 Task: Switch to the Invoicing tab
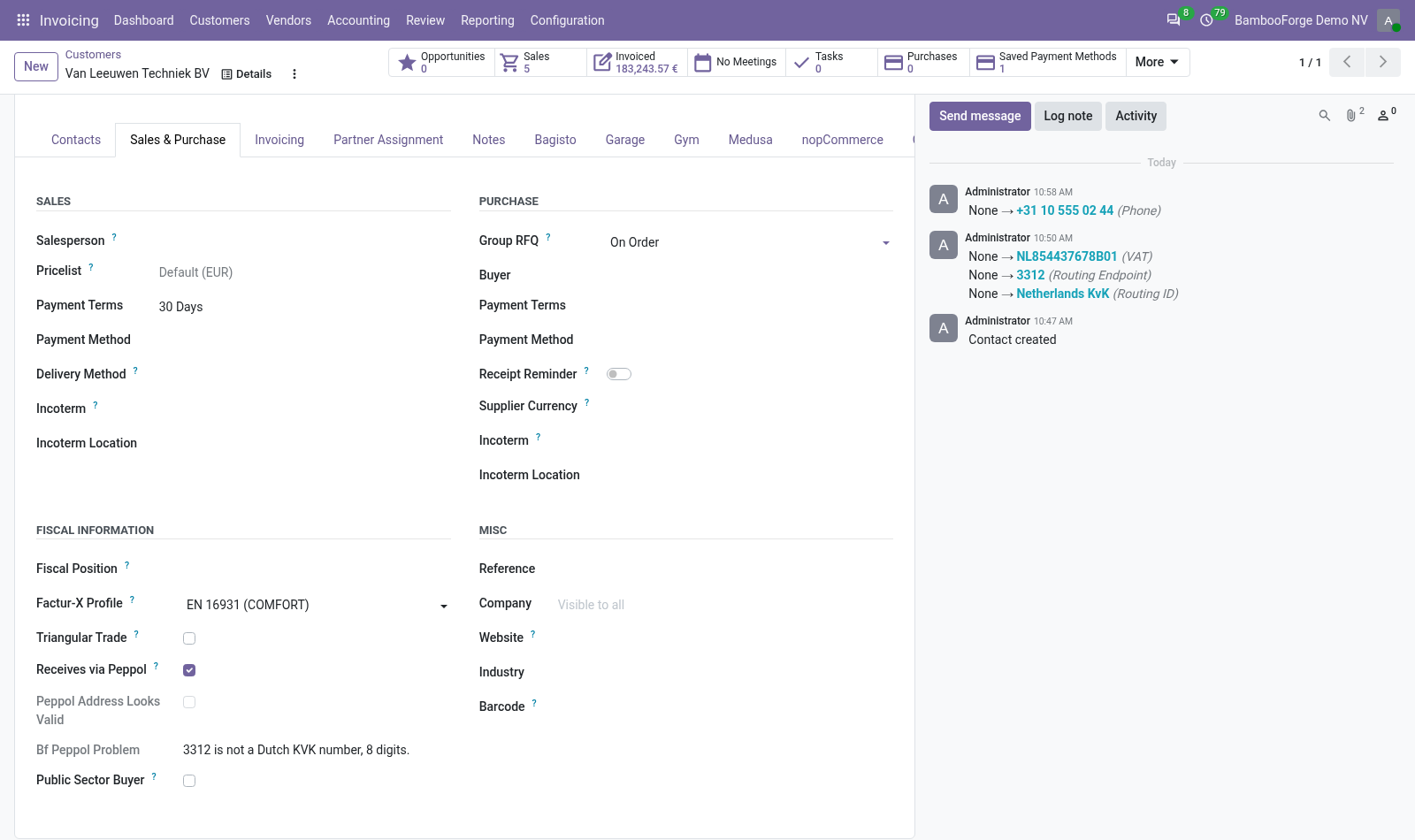click(279, 140)
